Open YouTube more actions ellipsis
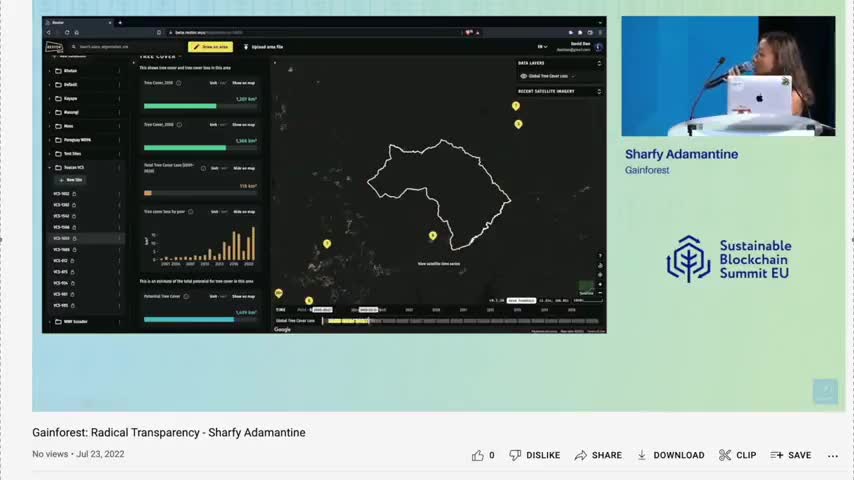This screenshot has width=854, height=480. pyautogui.click(x=833, y=456)
